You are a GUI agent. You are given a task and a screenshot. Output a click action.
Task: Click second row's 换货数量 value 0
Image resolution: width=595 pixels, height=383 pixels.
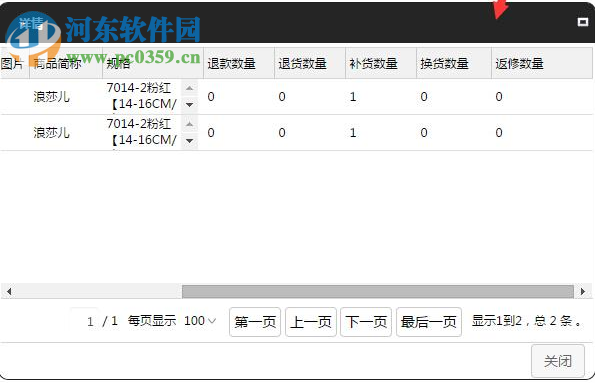tap(424, 133)
